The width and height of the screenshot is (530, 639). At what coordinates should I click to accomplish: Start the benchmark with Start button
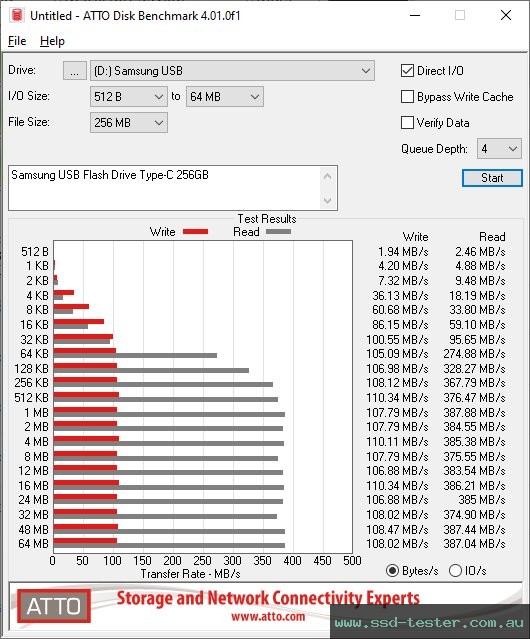pyautogui.click(x=492, y=178)
